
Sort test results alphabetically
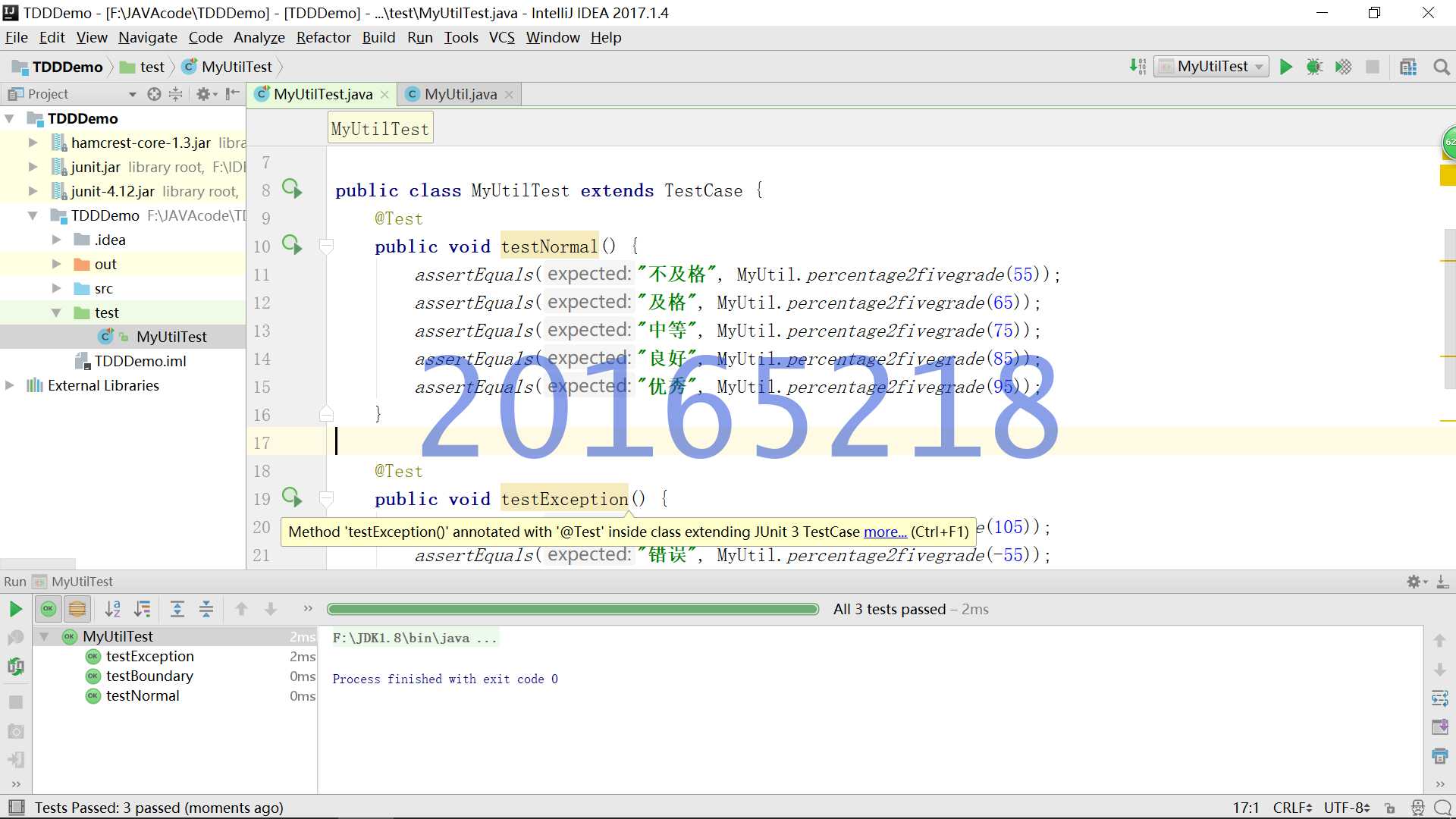tap(113, 609)
